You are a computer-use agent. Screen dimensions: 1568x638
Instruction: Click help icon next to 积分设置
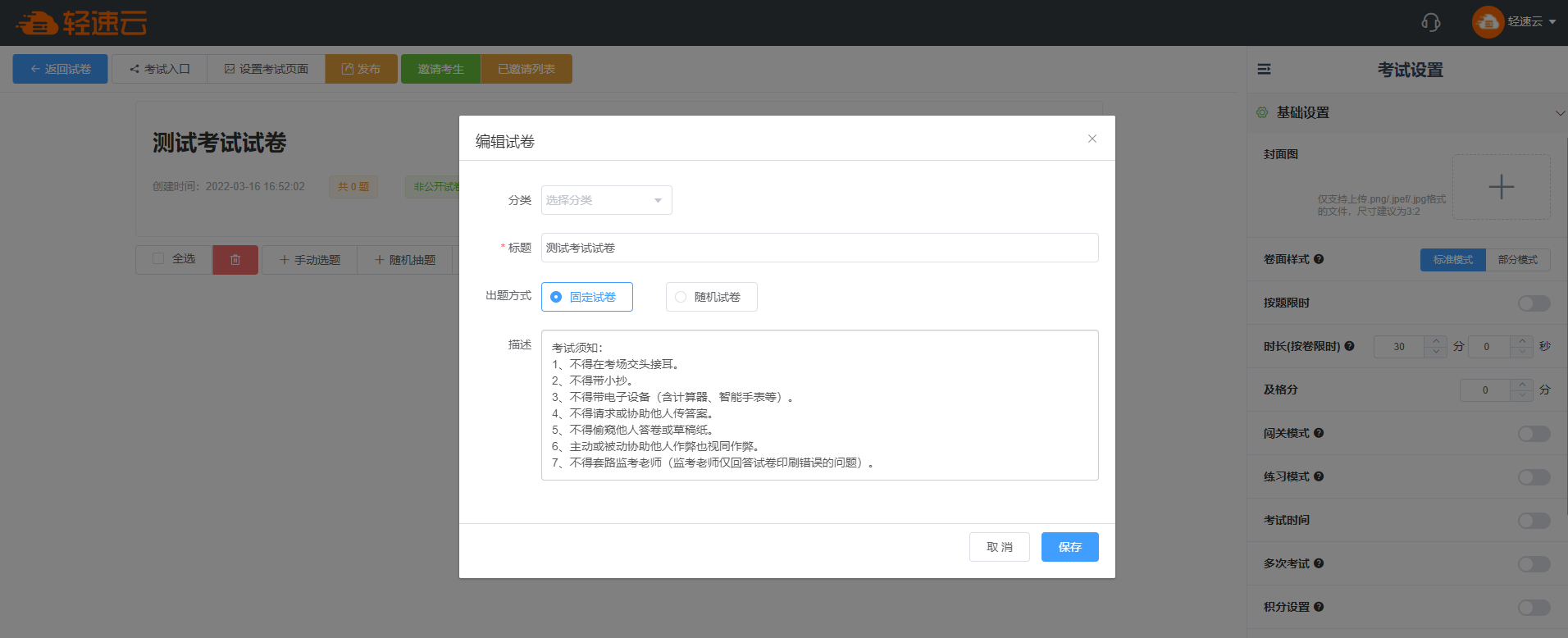pyautogui.click(x=1319, y=607)
